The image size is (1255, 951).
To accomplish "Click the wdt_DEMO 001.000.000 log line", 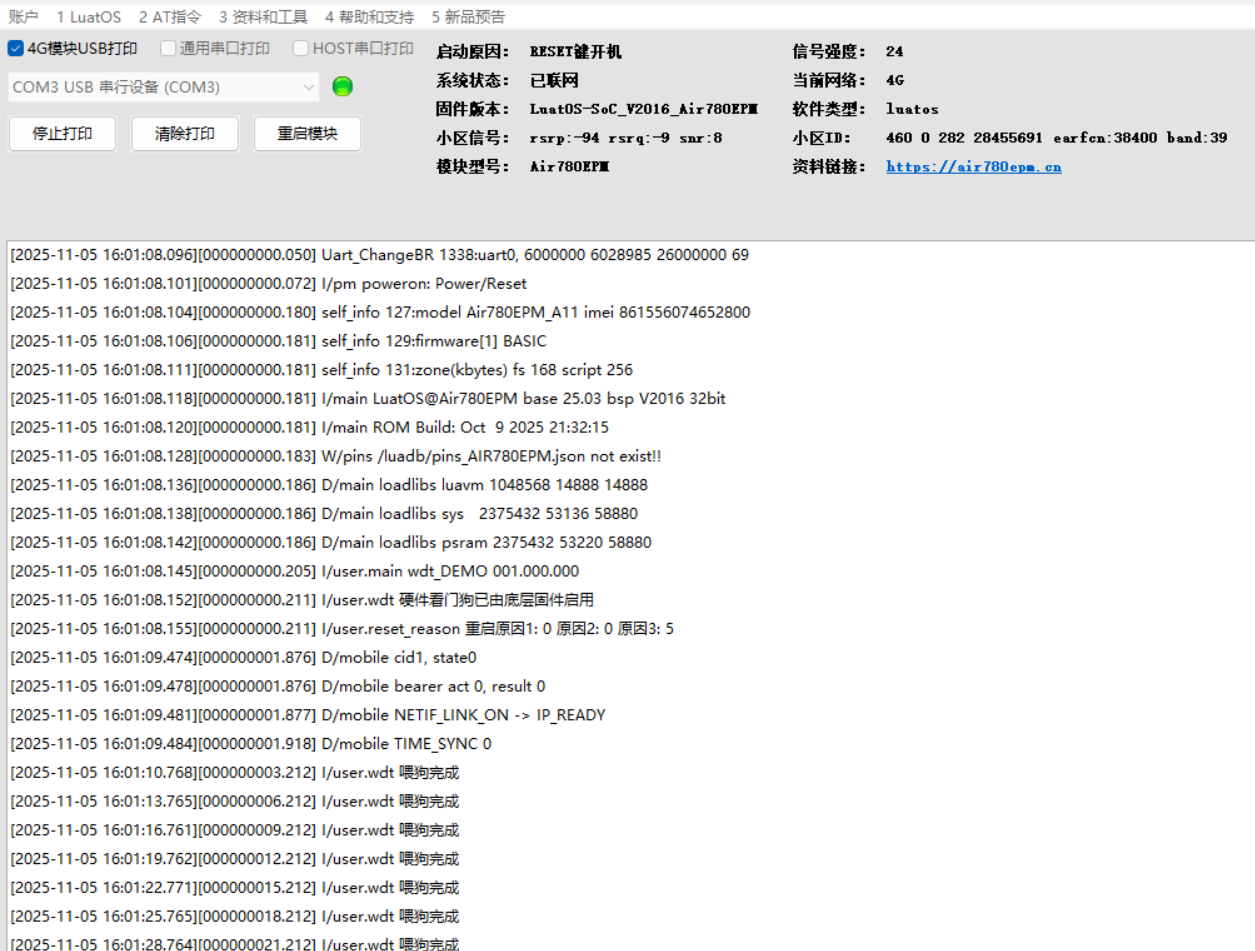I will tap(294, 571).
